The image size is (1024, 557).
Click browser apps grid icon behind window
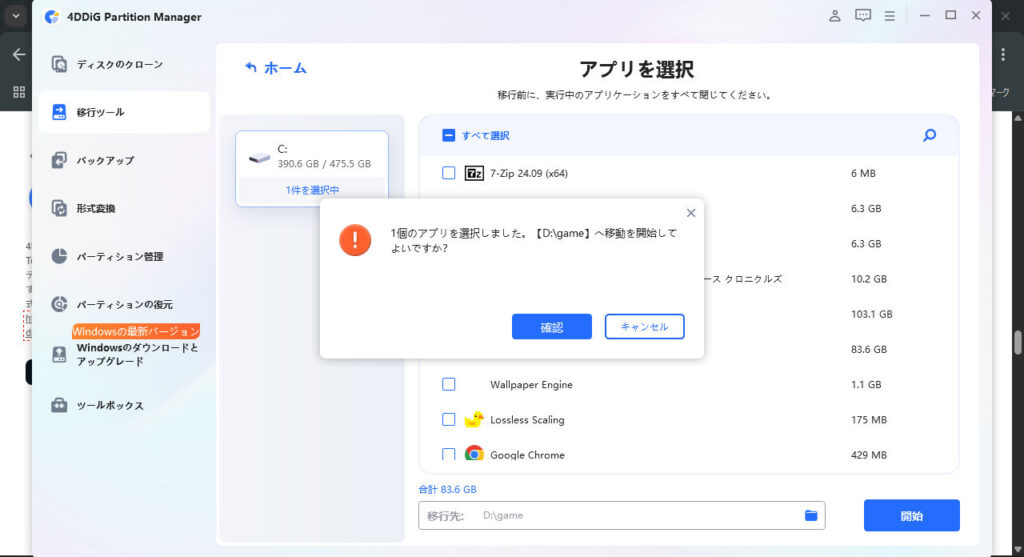(x=19, y=92)
